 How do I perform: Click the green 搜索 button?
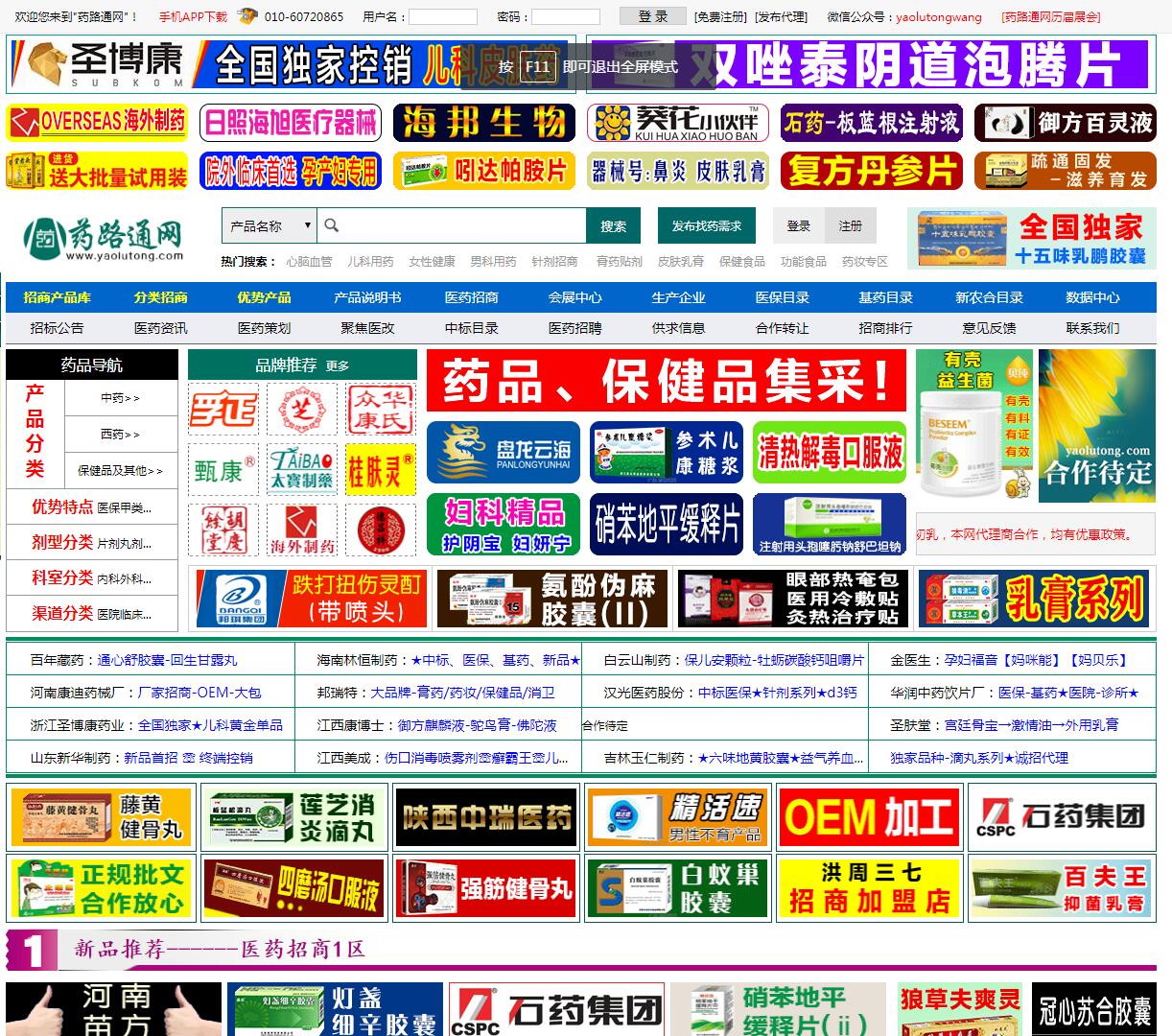coord(614,226)
